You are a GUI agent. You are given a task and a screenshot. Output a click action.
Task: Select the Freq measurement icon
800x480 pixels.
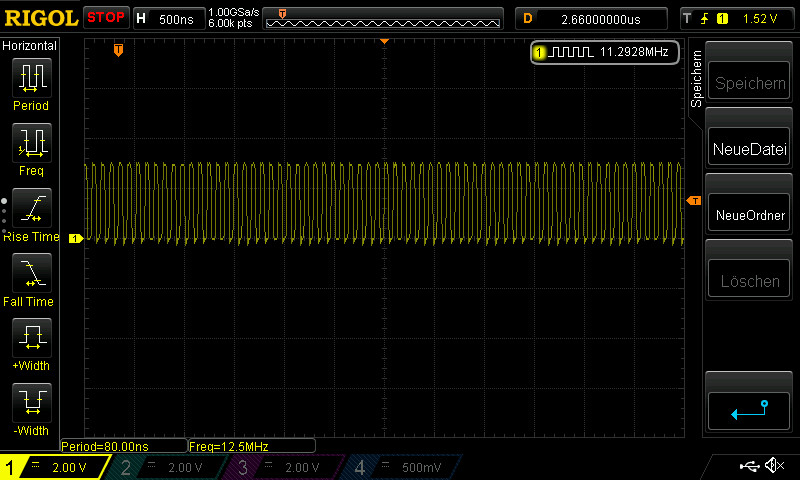[x=32, y=142]
